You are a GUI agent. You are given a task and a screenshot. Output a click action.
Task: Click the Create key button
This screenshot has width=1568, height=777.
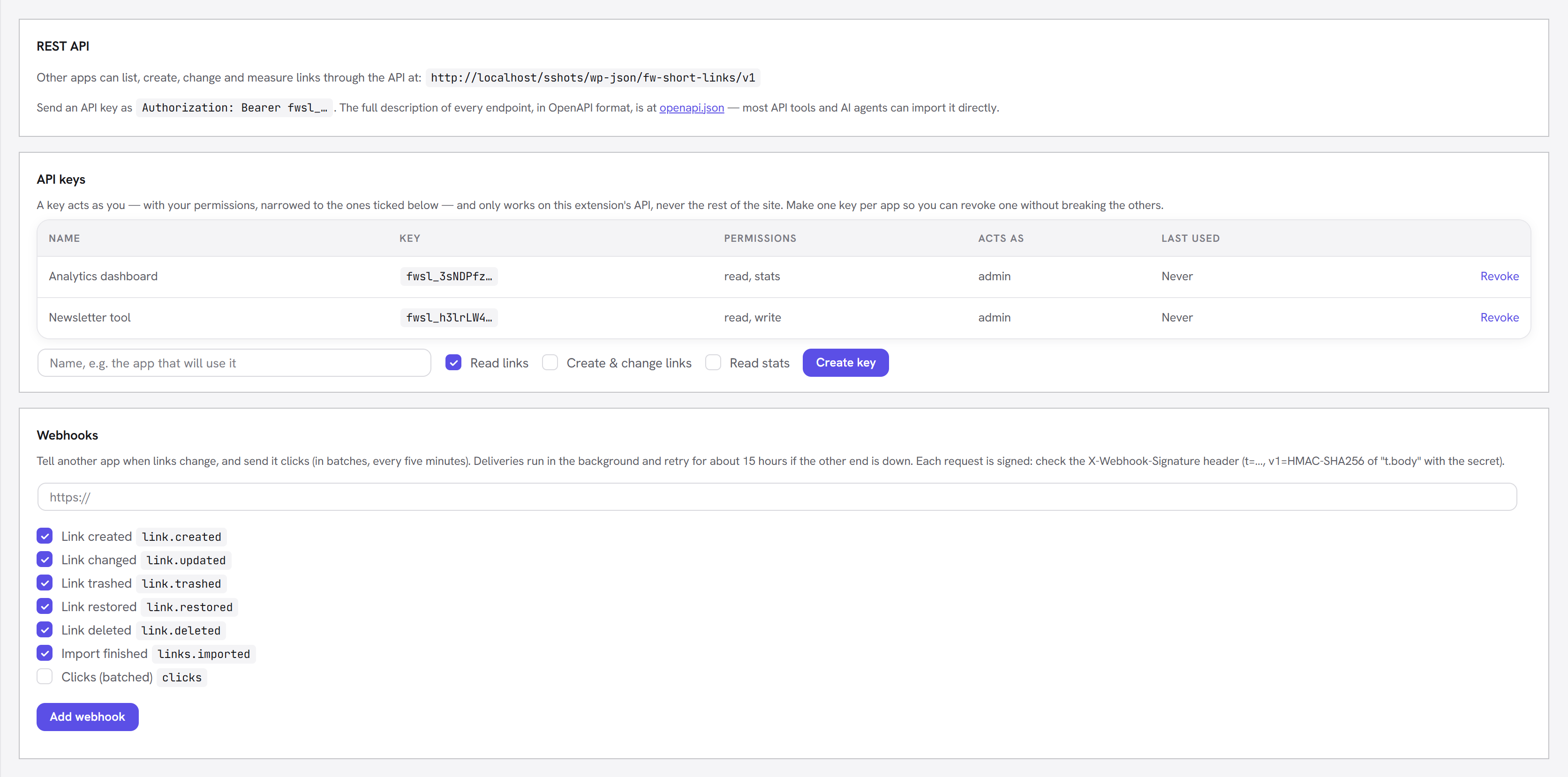coord(845,363)
